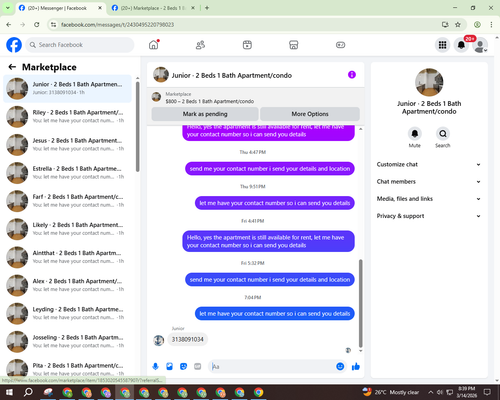The height and width of the screenshot is (400, 500).
Task: Click Junior's avatar beside the phone number message
Action: click(158, 340)
